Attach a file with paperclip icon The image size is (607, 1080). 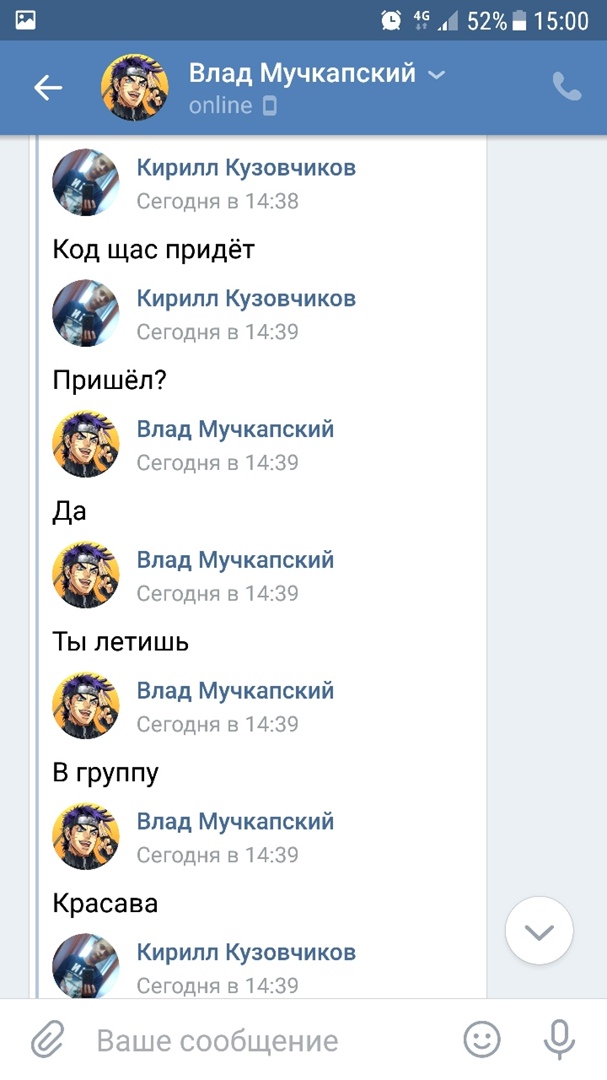click(46, 1040)
